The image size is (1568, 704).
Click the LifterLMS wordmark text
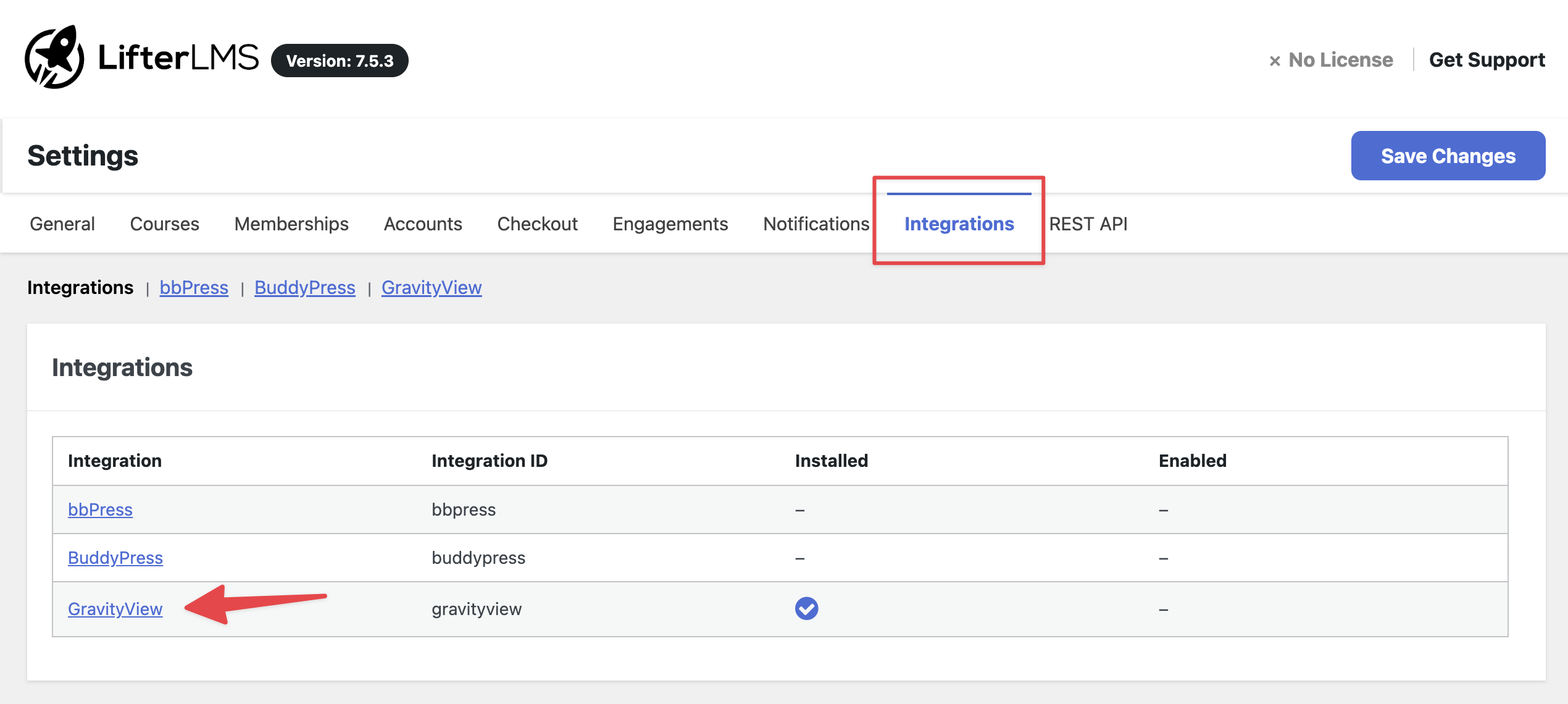[178, 57]
